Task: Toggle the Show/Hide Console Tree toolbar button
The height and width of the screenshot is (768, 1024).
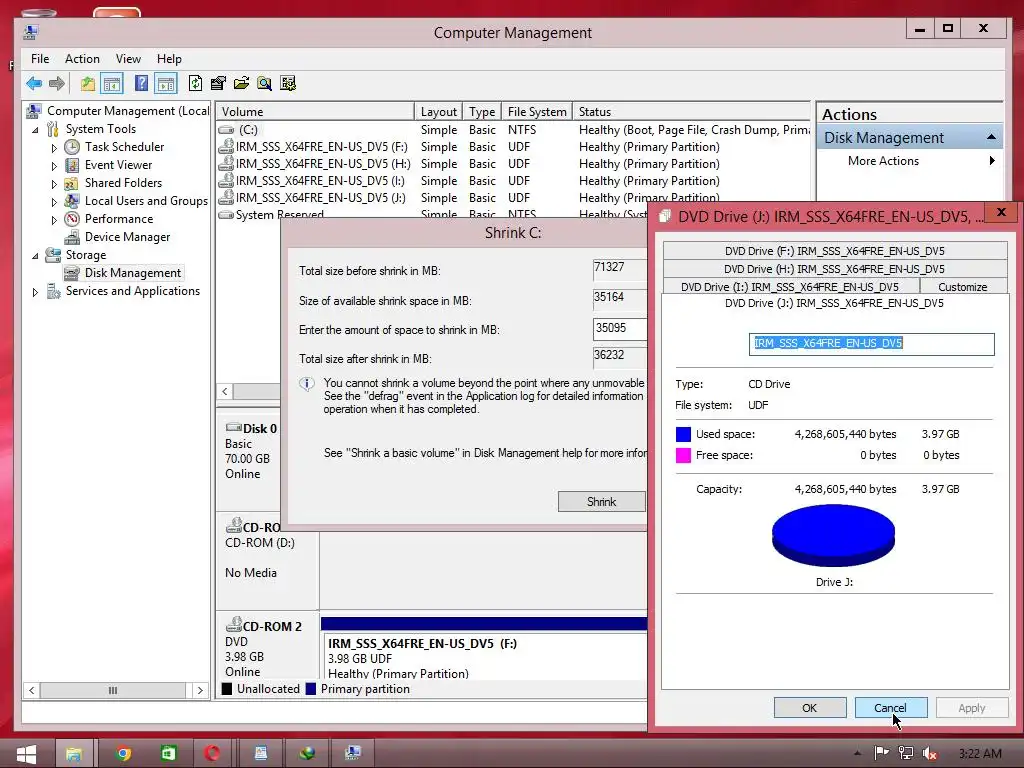Action: (112, 84)
